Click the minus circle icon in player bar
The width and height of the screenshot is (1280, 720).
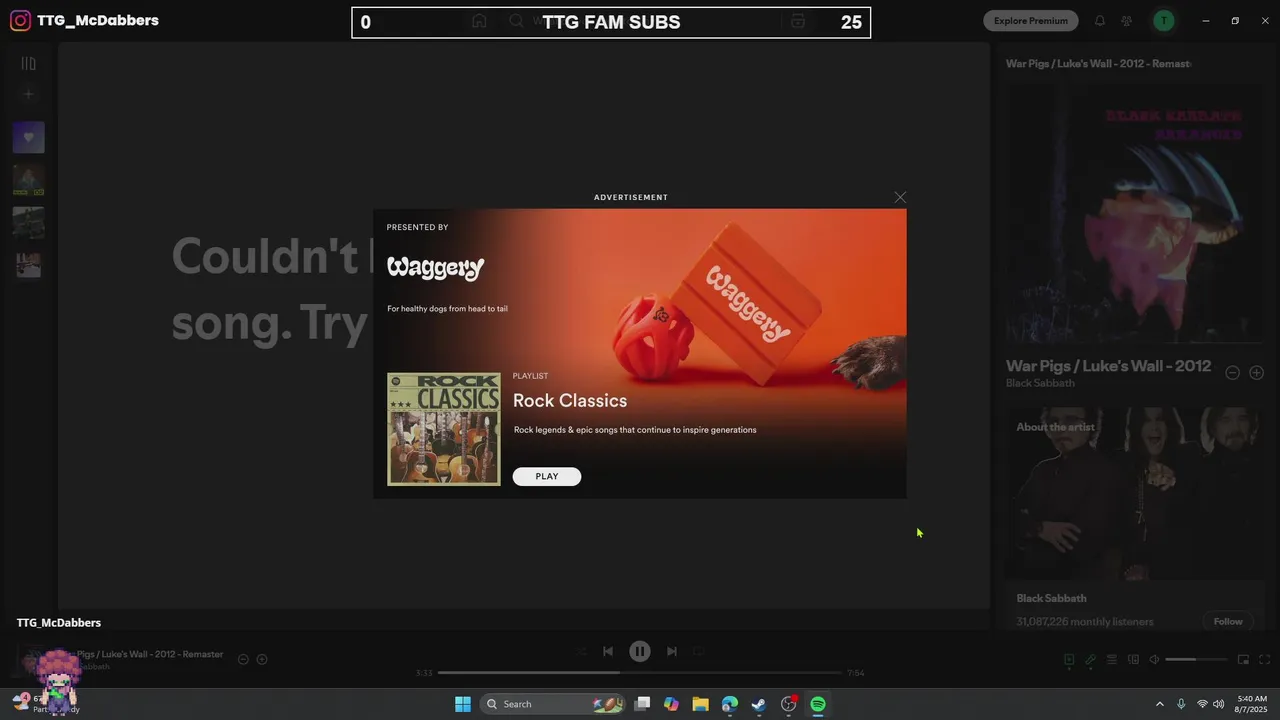tap(243, 659)
